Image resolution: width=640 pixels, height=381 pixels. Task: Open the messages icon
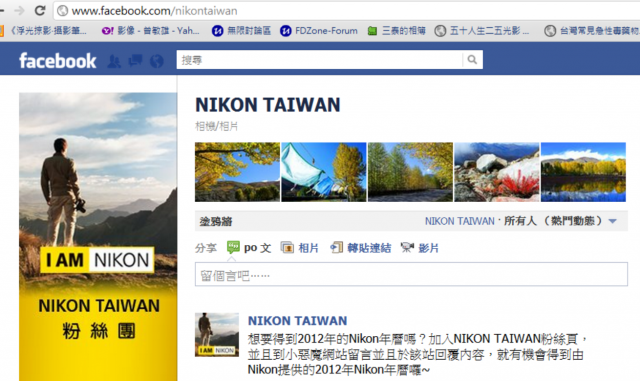pyautogui.click(x=136, y=61)
